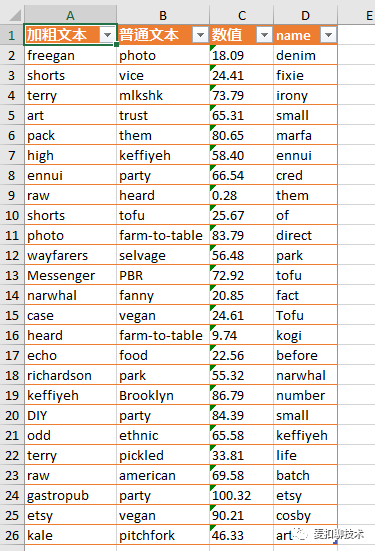375x551 pixels.
Task: Open the 数值 filter dropdown
Action: [x=264, y=35]
